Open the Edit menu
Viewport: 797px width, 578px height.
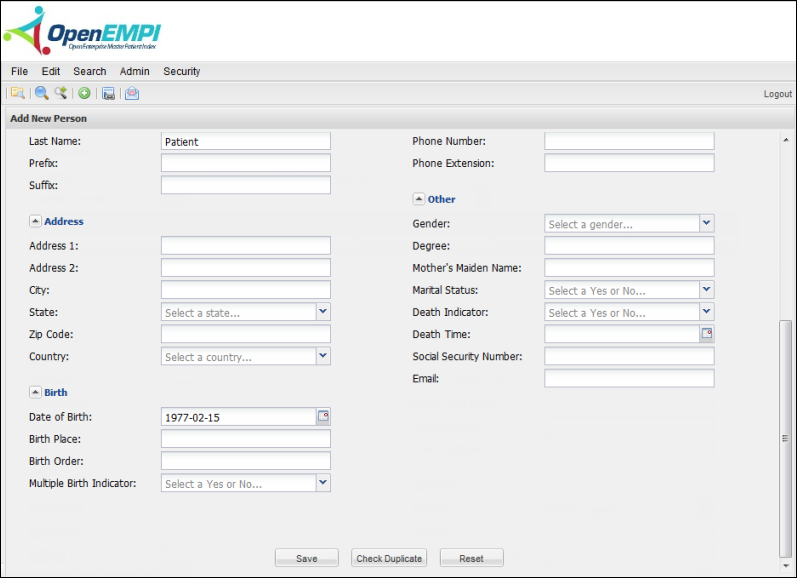click(x=51, y=71)
